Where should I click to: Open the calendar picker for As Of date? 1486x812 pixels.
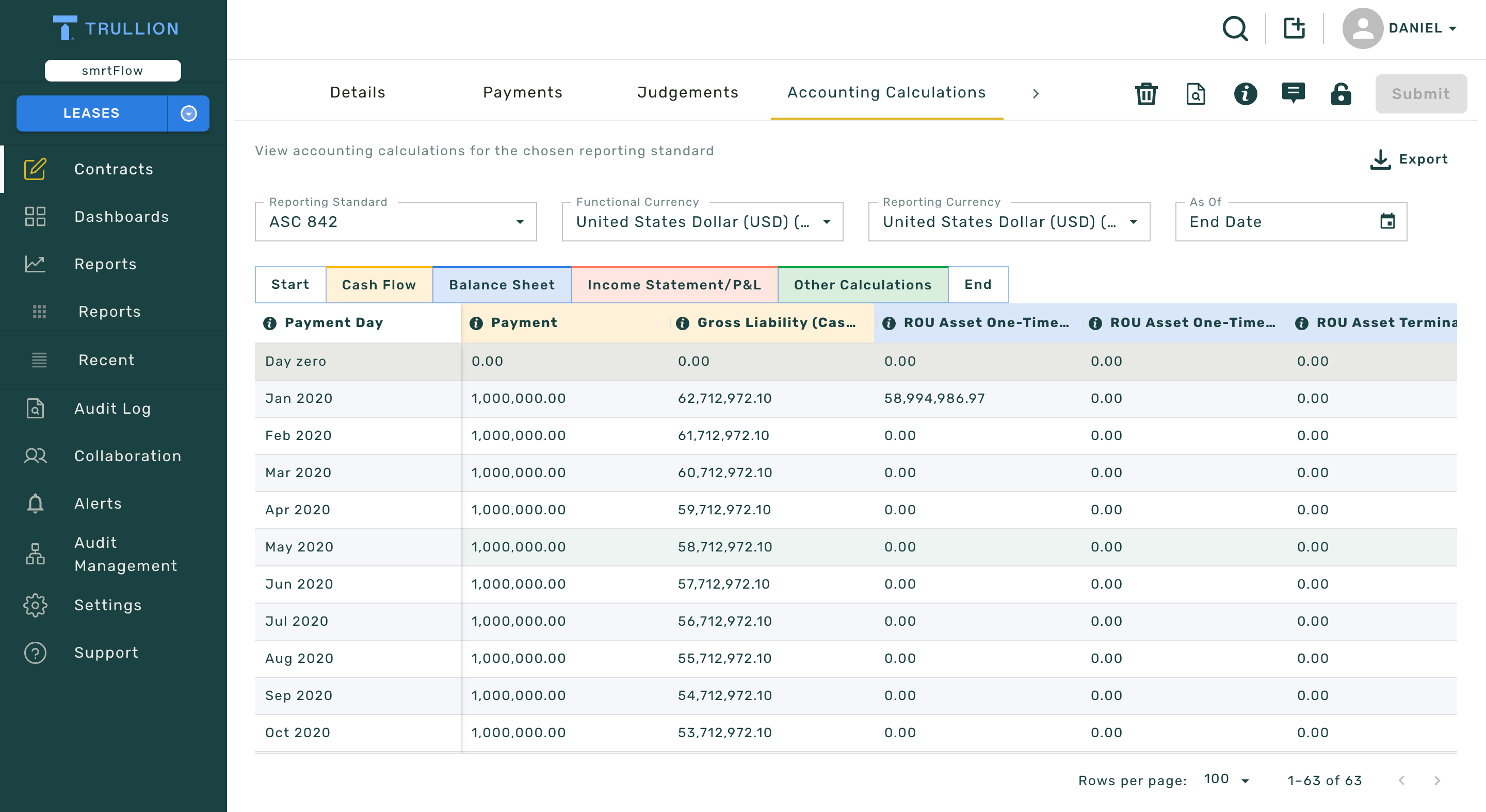[x=1388, y=221]
